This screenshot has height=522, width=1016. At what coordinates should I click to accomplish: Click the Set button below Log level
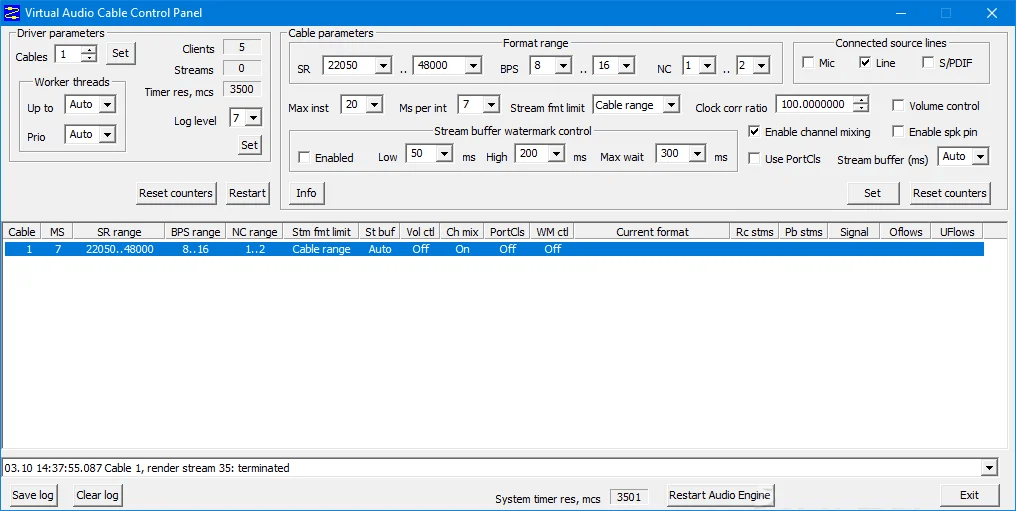click(249, 145)
